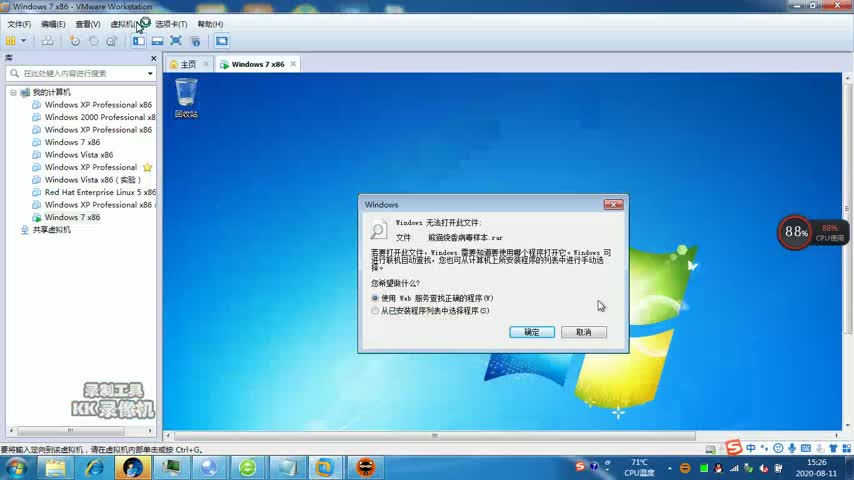
Task: Collapse the 我的计算机 tree node
Action: [13, 93]
